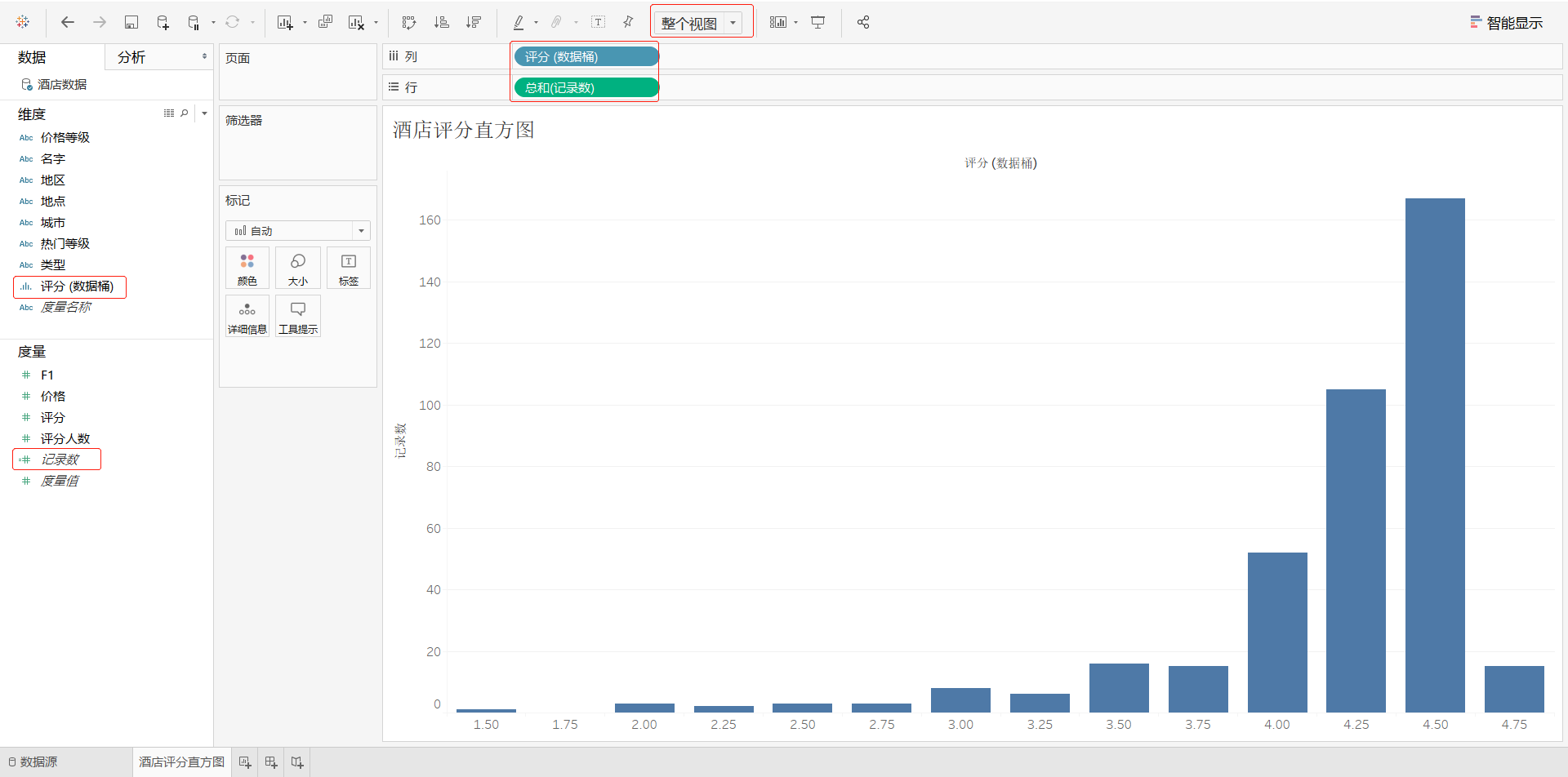This screenshot has height=777, width=1568.
Task: Expand dropdown next to new worksheet icon
Action: (x=305, y=22)
